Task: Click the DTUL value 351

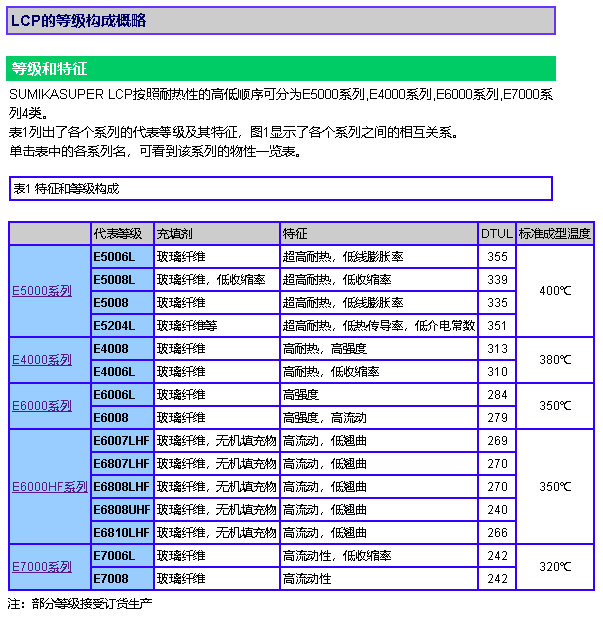Action: 497,326
